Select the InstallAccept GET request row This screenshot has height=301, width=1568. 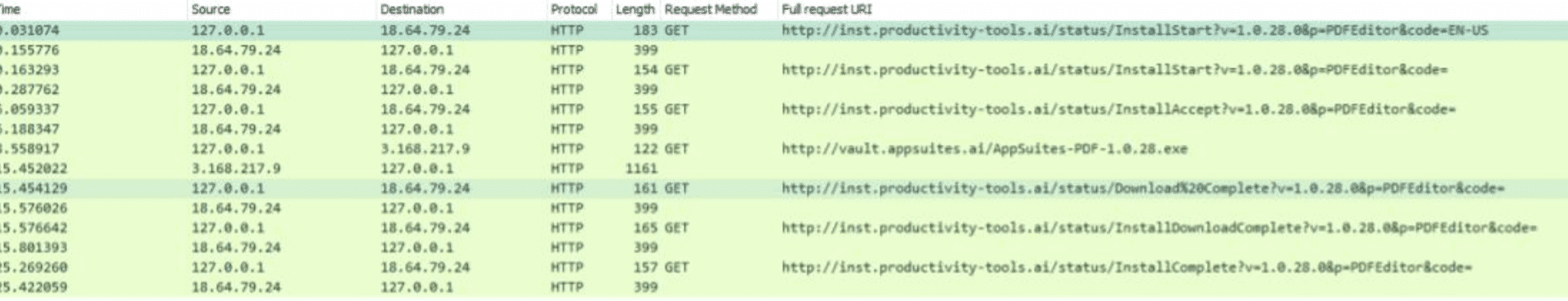(x=784, y=109)
